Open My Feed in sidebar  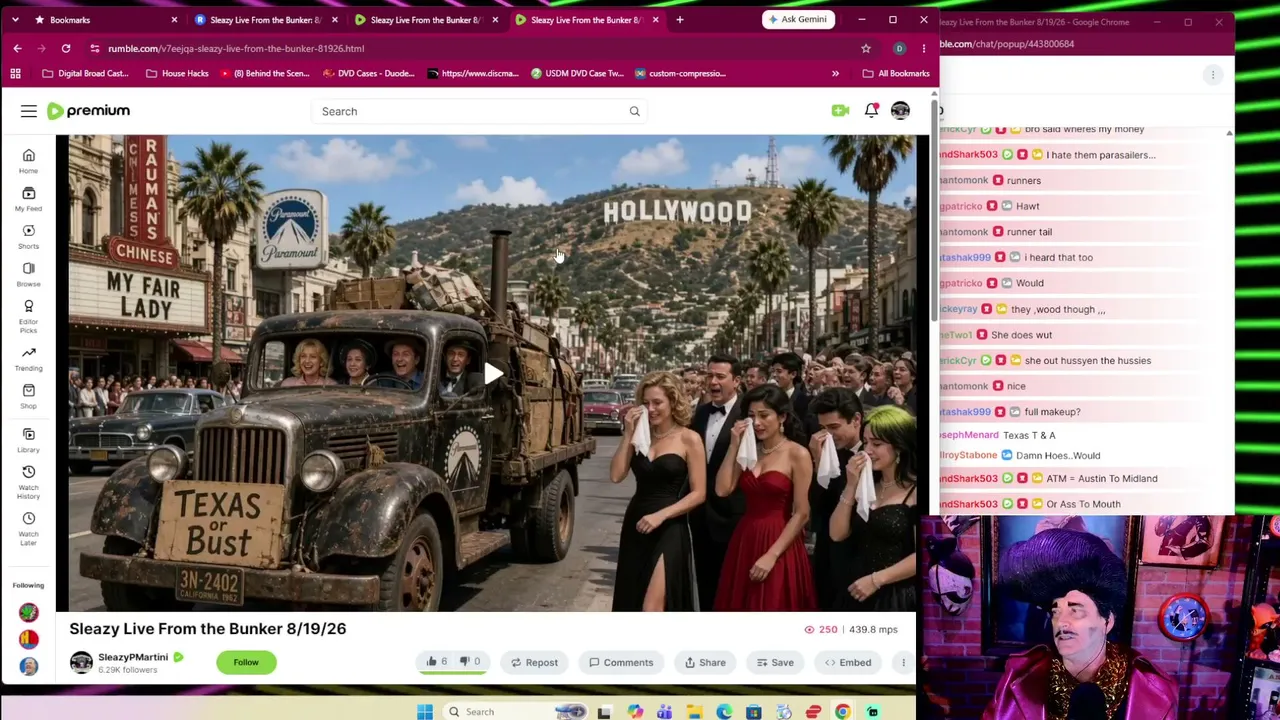click(29, 199)
